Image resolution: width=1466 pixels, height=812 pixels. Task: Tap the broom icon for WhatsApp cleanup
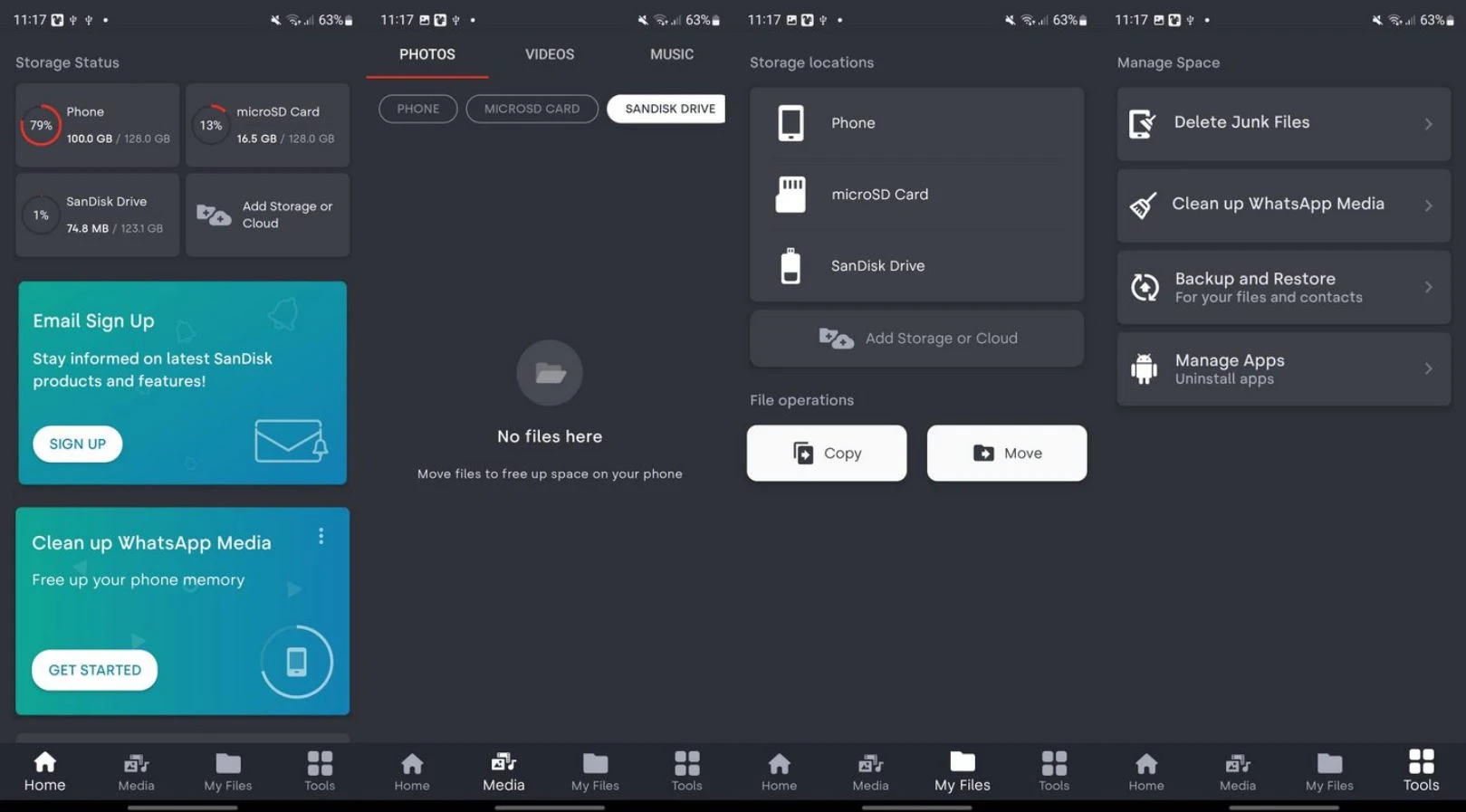click(x=1143, y=205)
